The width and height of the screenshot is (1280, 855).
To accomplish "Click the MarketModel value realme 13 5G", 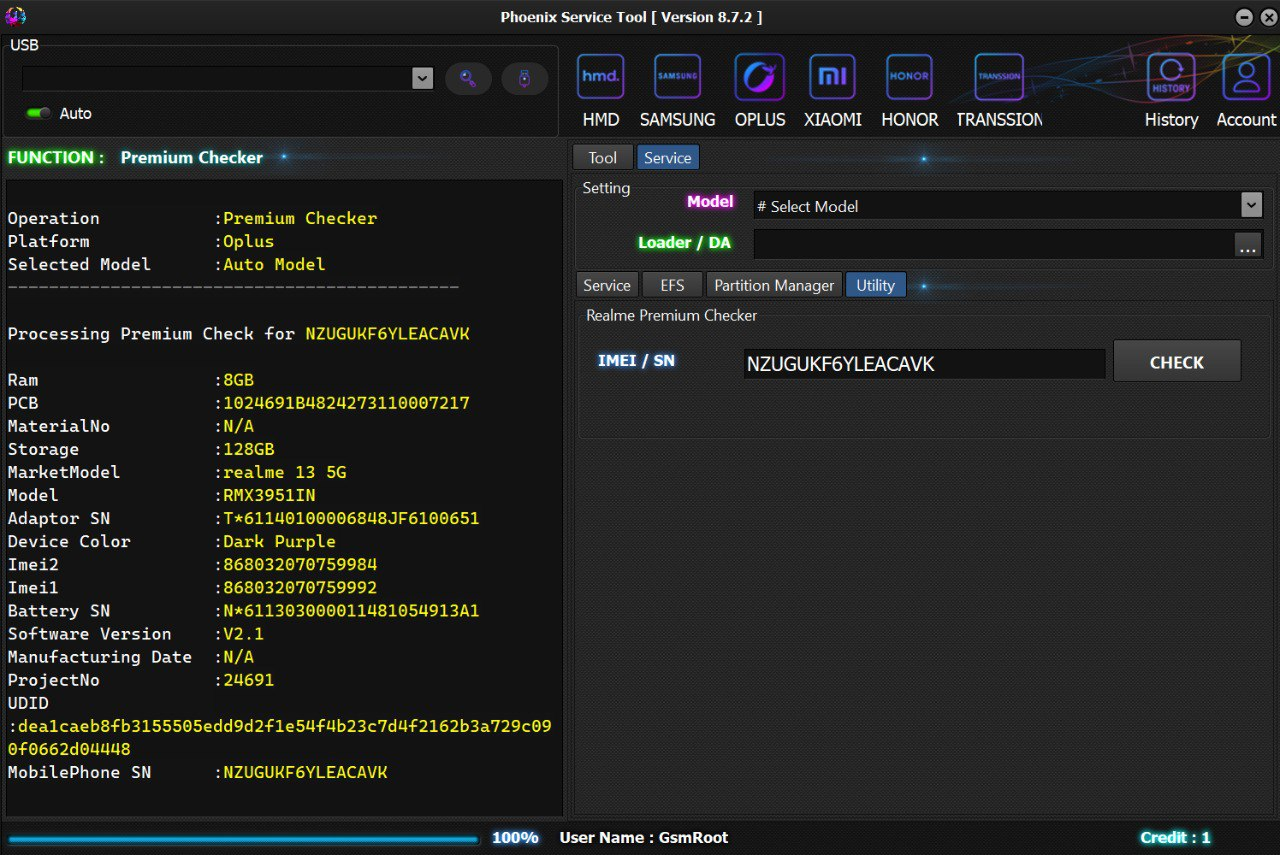I will click(285, 472).
